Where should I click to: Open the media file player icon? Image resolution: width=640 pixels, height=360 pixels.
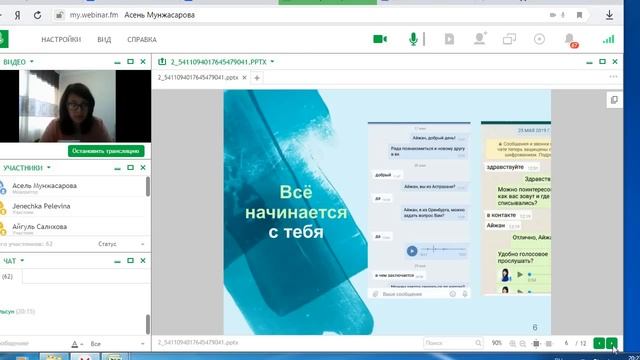[449, 39]
